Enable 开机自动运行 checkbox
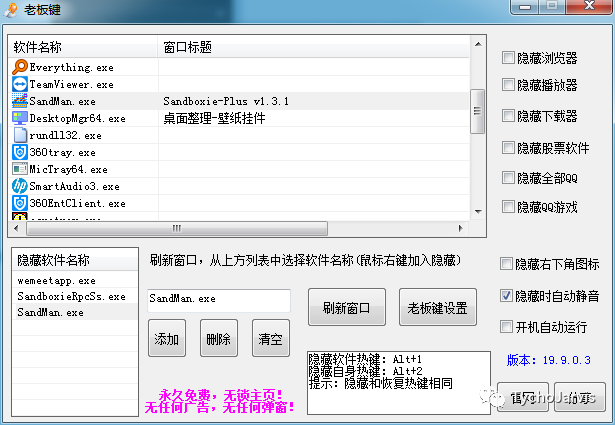The image size is (615, 425). point(506,326)
